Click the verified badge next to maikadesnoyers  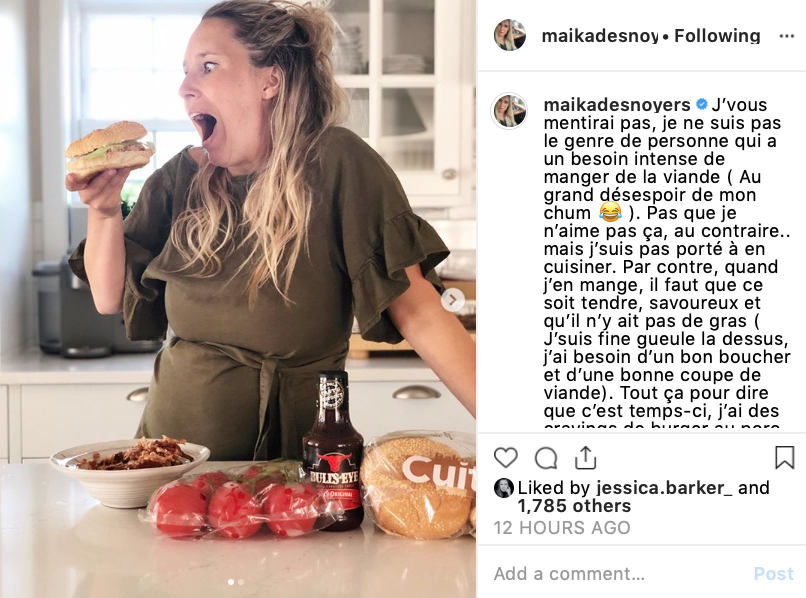(702, 104)
